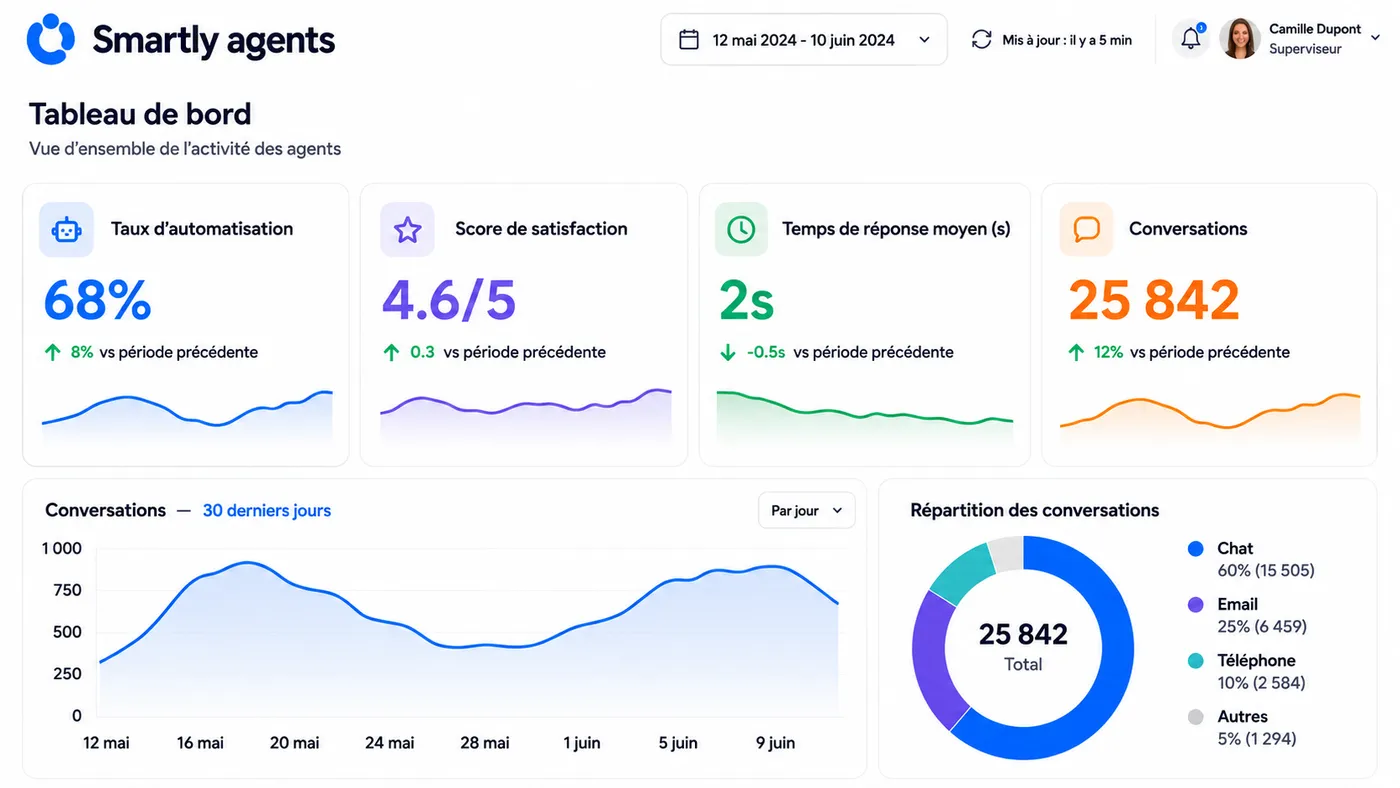The height and width of the screenshot is (788, 1400).
Task: Click the 12 mai x-axis label
Action: click(106, 743)
